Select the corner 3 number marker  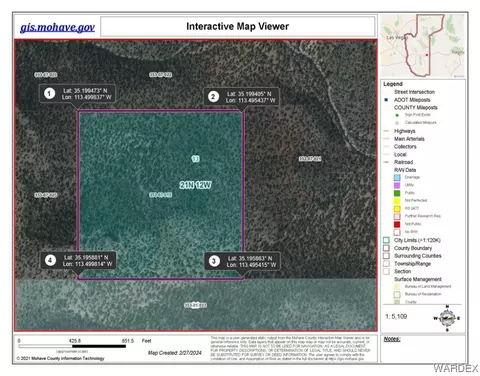[214, 261]
